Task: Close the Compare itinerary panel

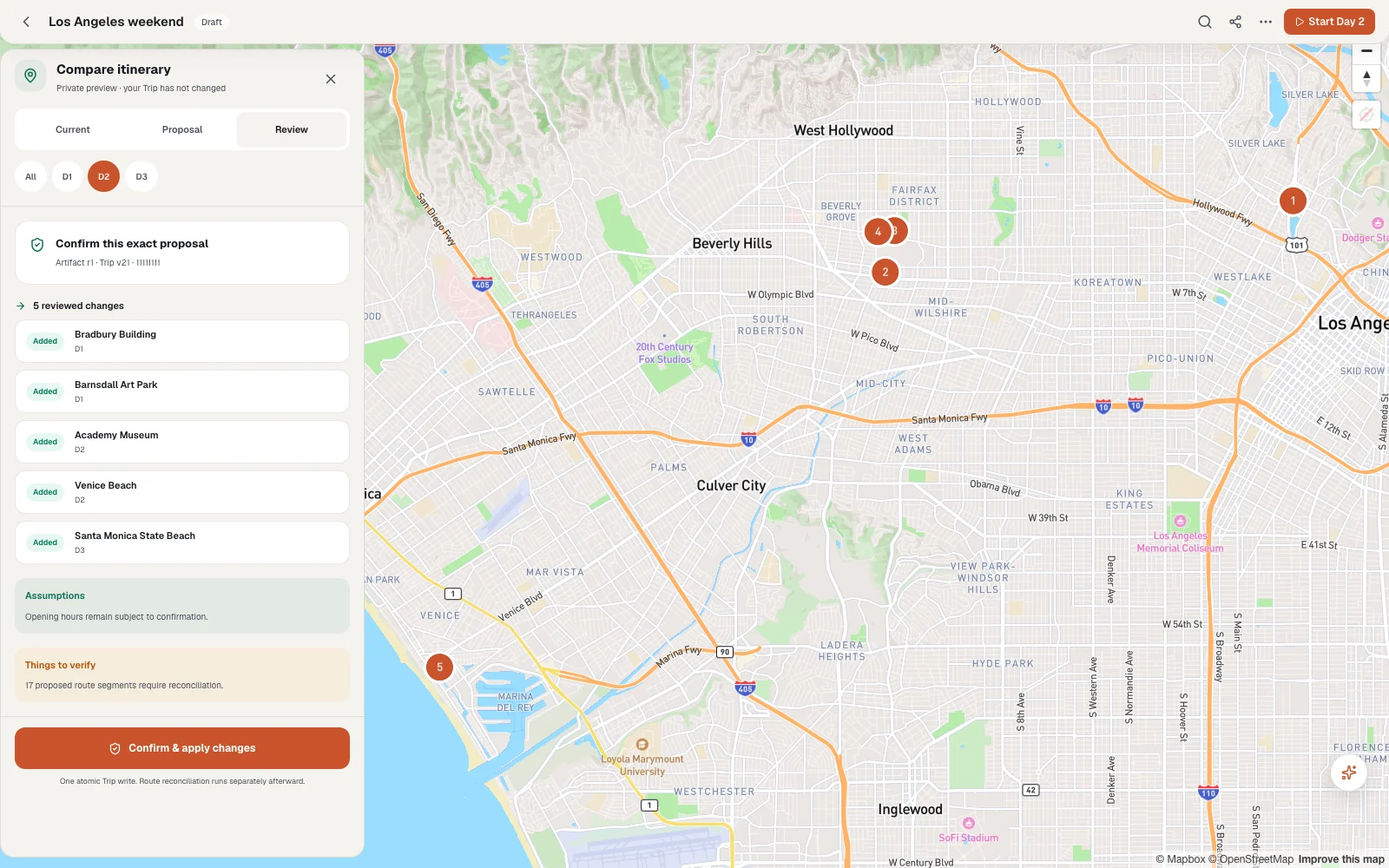Action: click(x=331, y=79)
